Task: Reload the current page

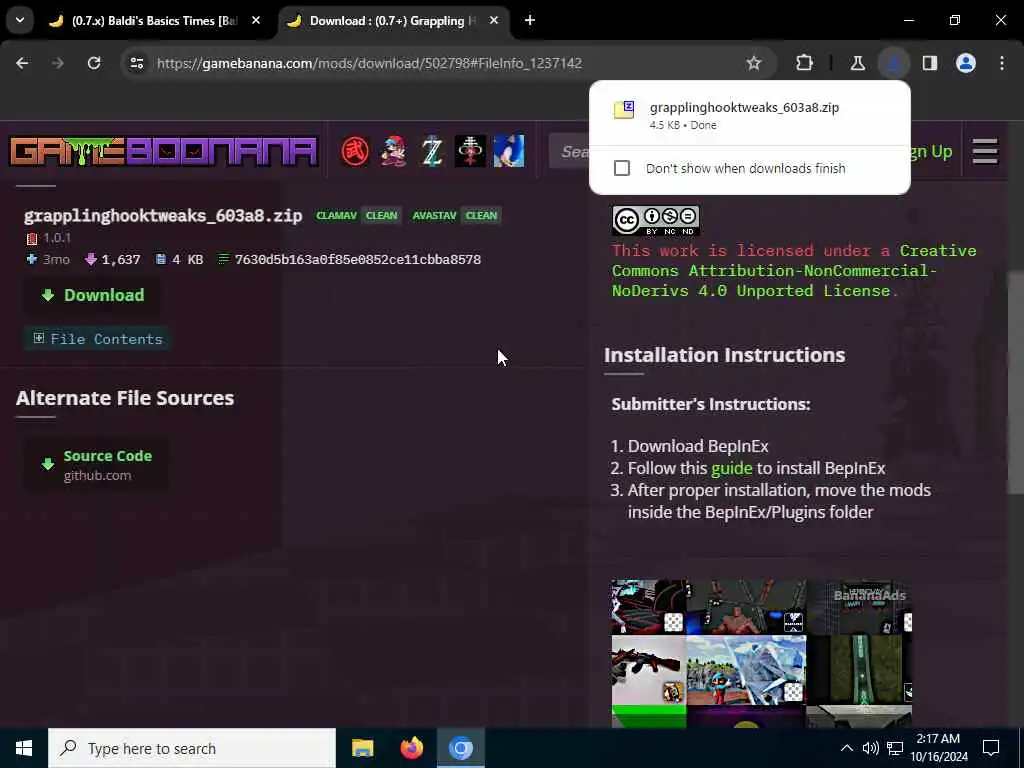Action: point(94,63)
